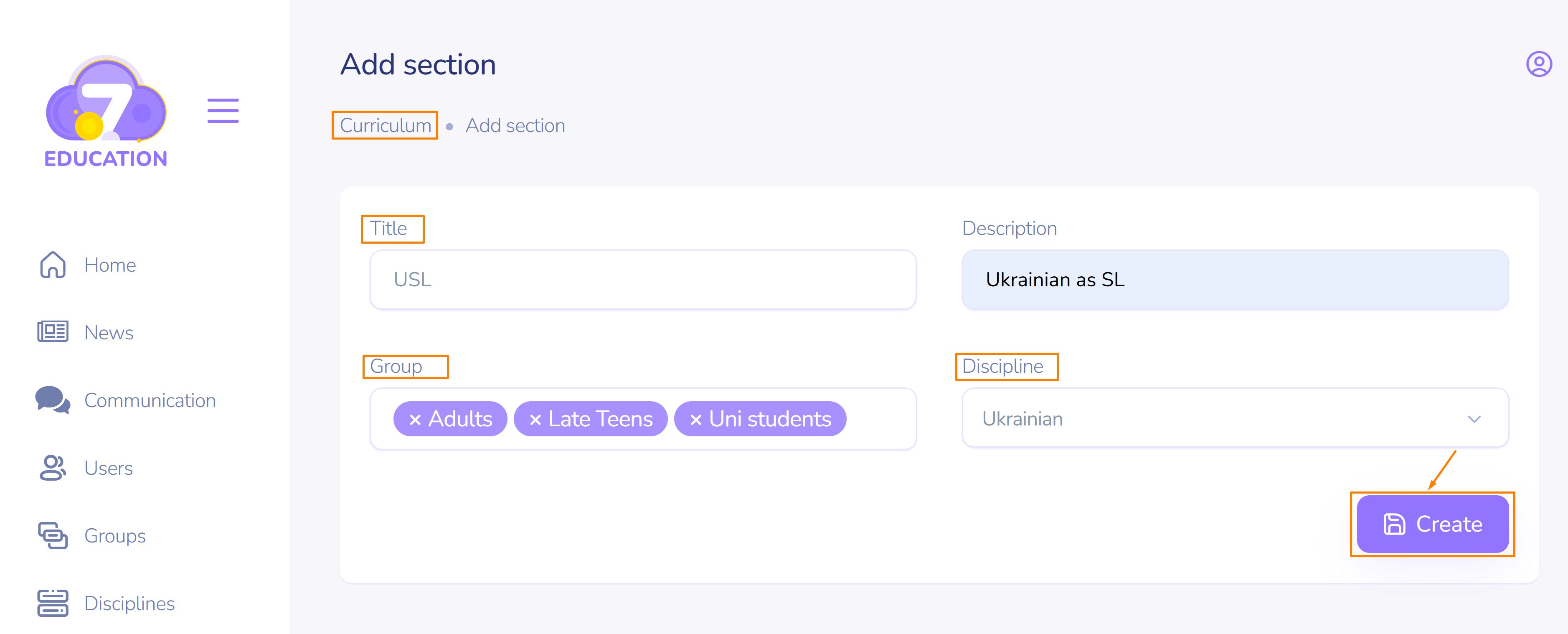Image resolution: width=1568 pixels, height=634 pixels.
Task: Open the user profile icon
Action: 1538,64
